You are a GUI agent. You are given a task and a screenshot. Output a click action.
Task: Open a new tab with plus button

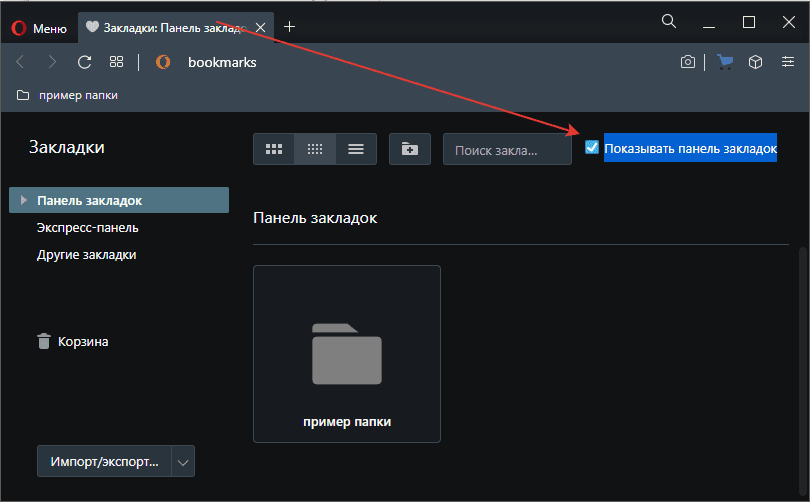click(x=289, y=27)
